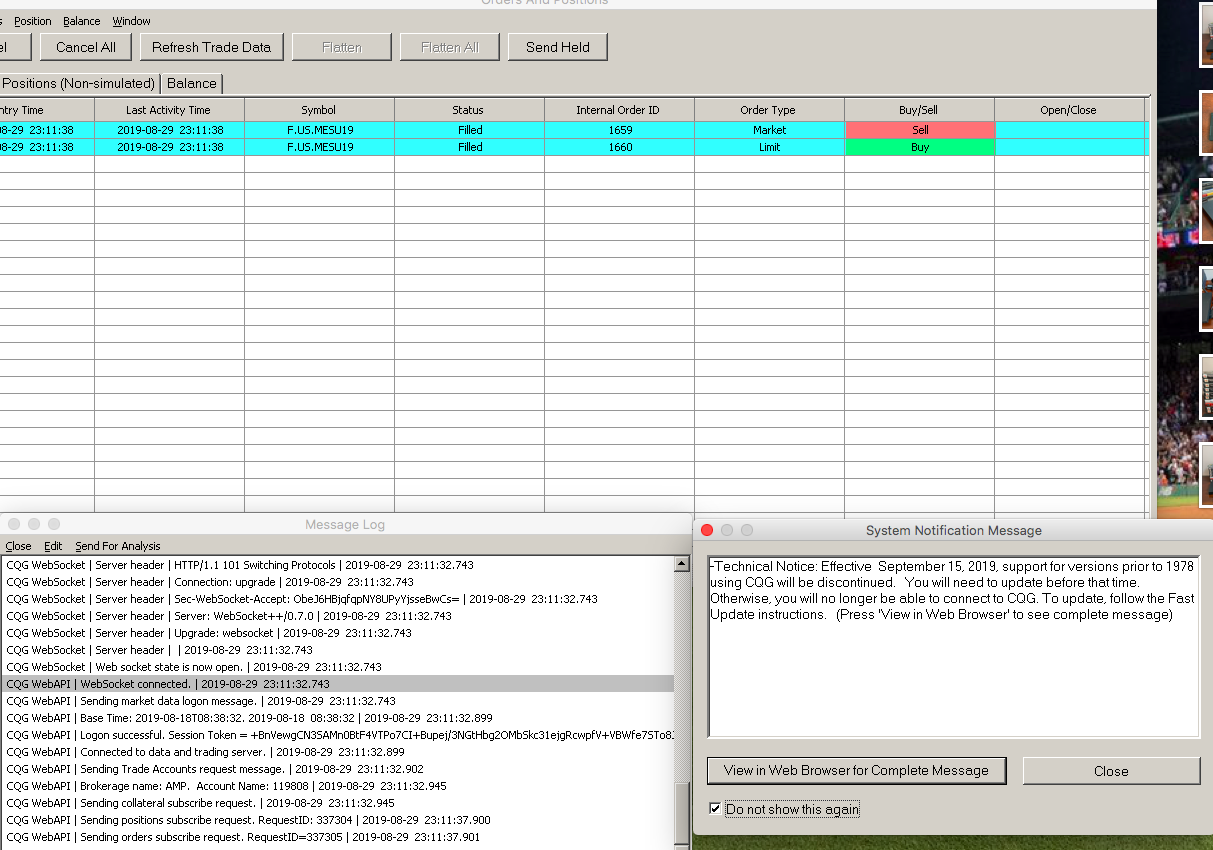This screenshot has height=850, width=1213.
Task: Open Edit menu in Message Log
Action: (53, 546)
